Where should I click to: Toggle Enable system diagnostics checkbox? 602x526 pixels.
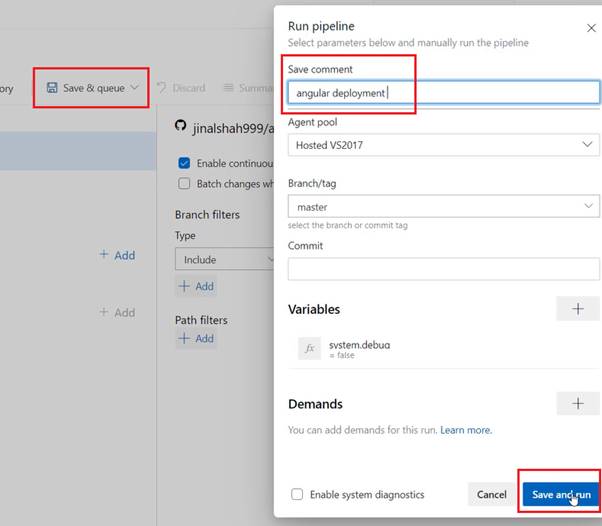point(297,494)
